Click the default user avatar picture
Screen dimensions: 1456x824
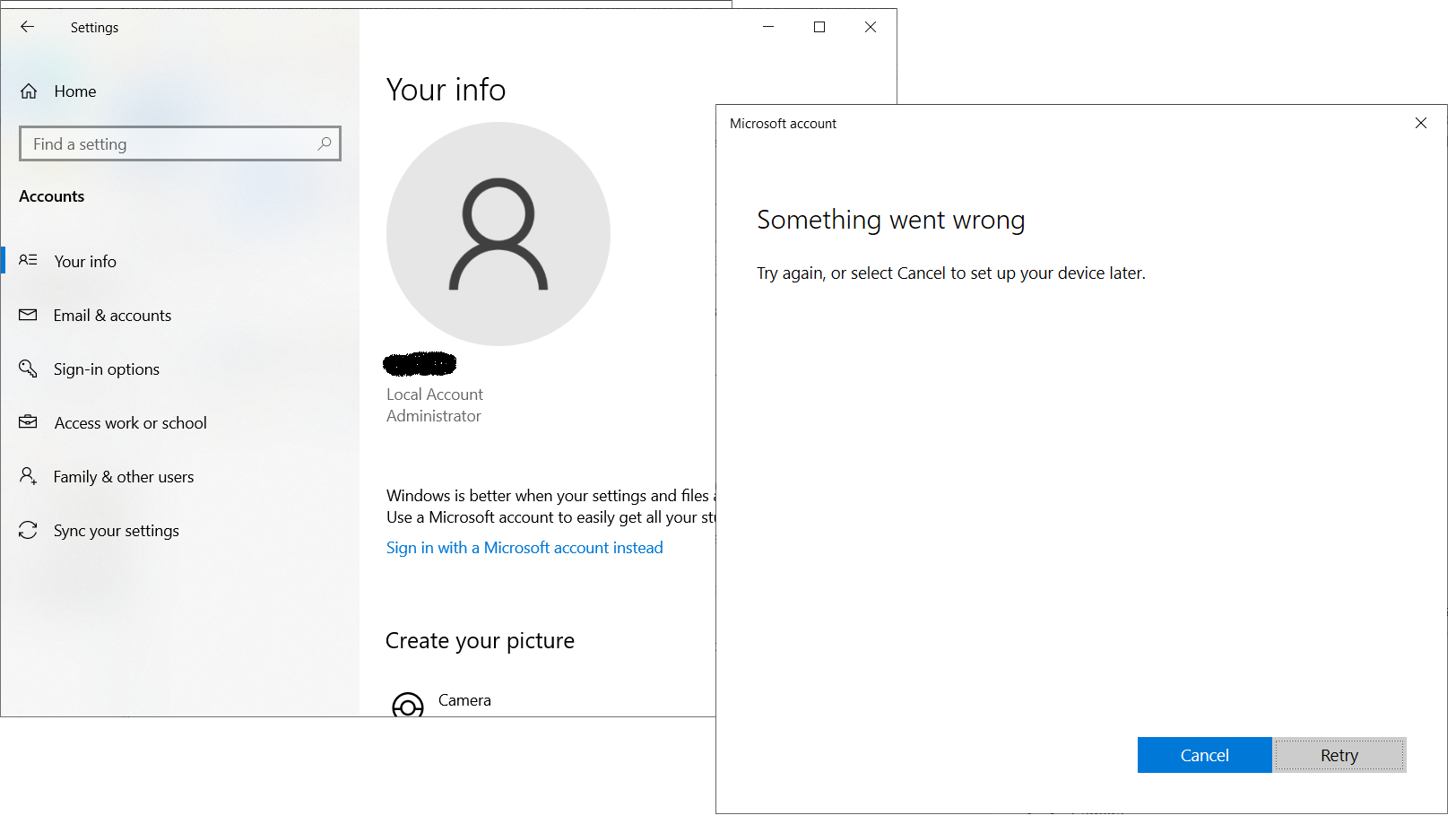tap(498, 233)
